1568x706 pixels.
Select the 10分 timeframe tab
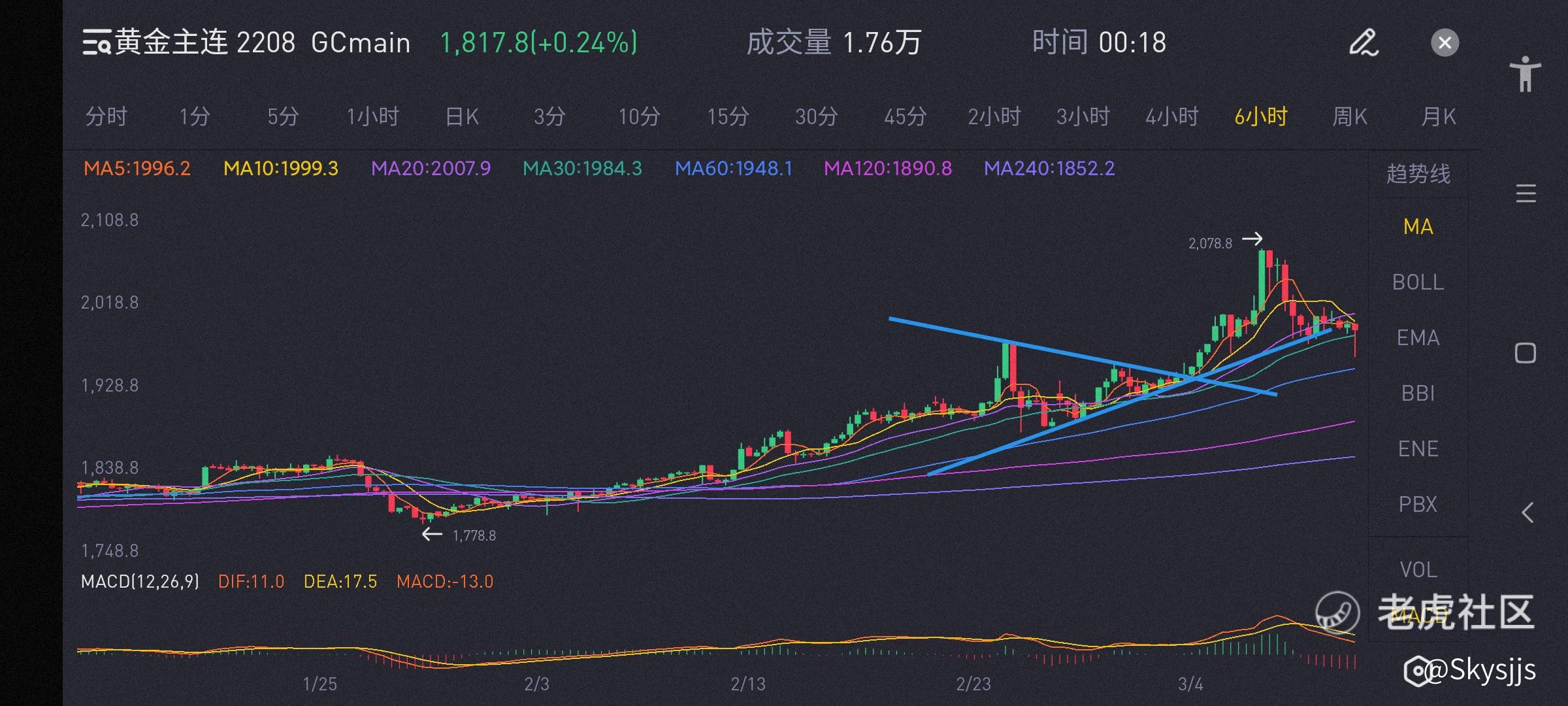pos(639,117)
